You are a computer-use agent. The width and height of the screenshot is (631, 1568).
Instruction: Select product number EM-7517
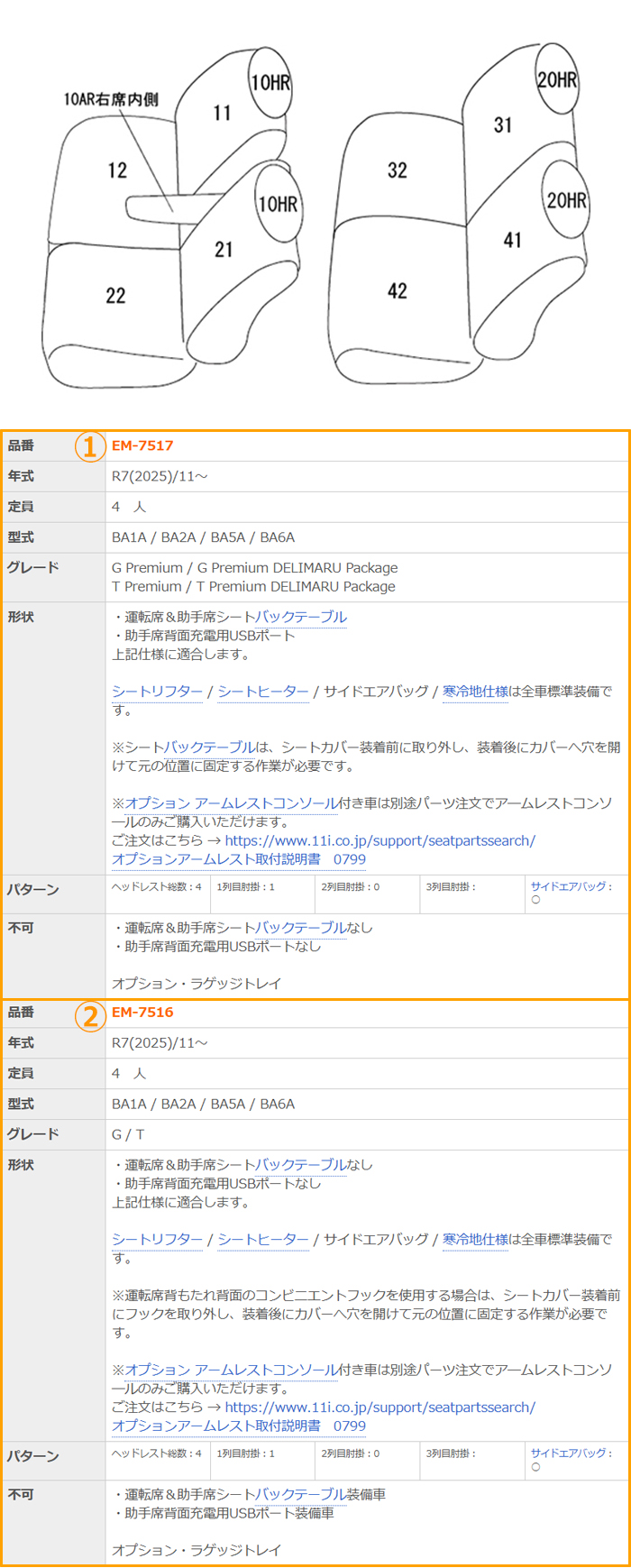pyautogui.click(x=142, y=445)
